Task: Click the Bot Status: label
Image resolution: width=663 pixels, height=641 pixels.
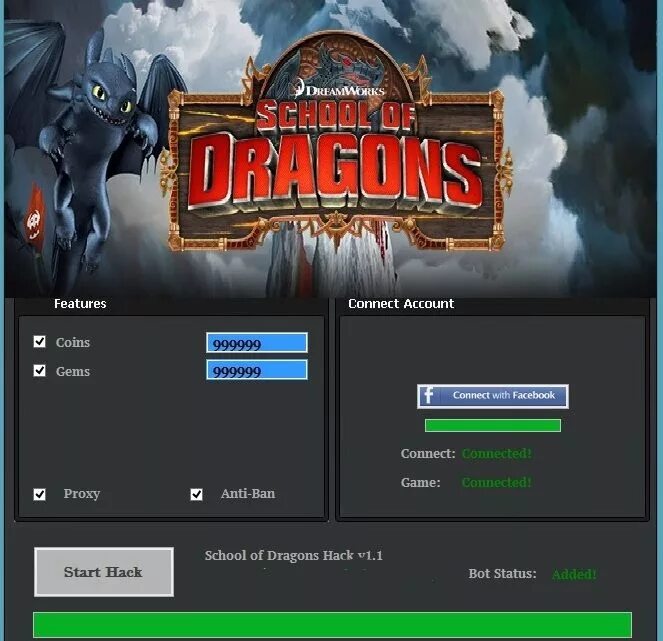Action: 502,574
